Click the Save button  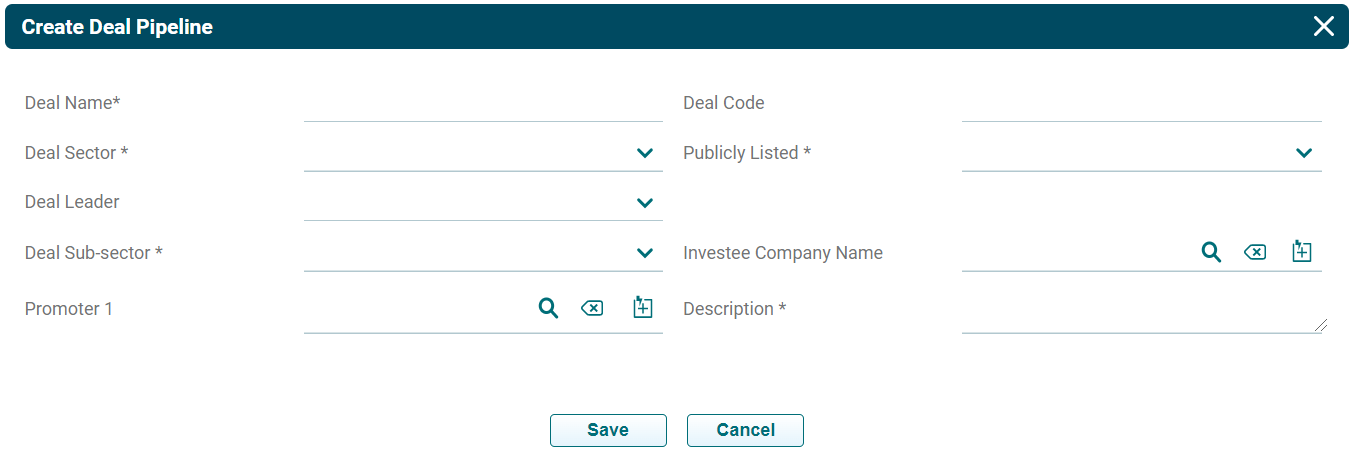(x=608, y=430)
